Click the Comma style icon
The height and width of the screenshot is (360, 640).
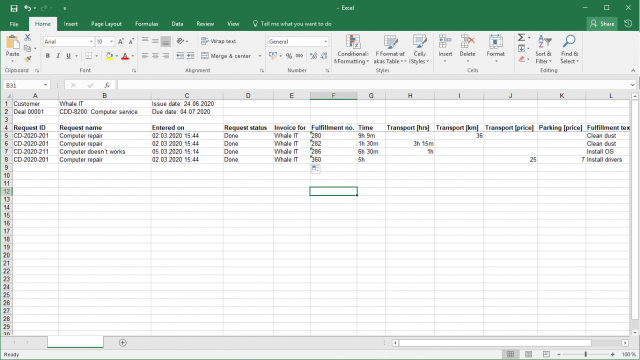tap(299, 56)
